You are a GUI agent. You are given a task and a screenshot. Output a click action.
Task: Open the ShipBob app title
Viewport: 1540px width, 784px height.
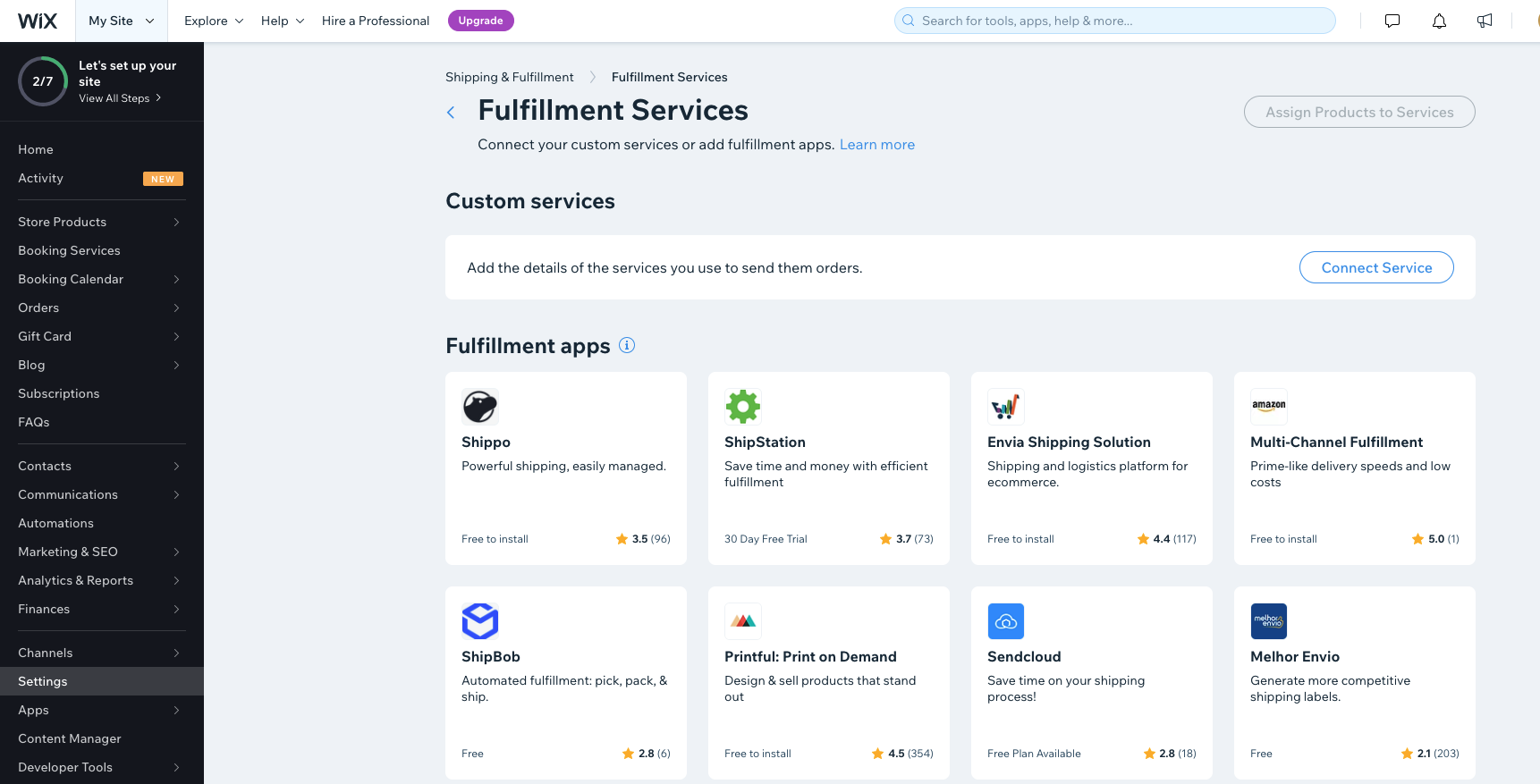(491, 656)
